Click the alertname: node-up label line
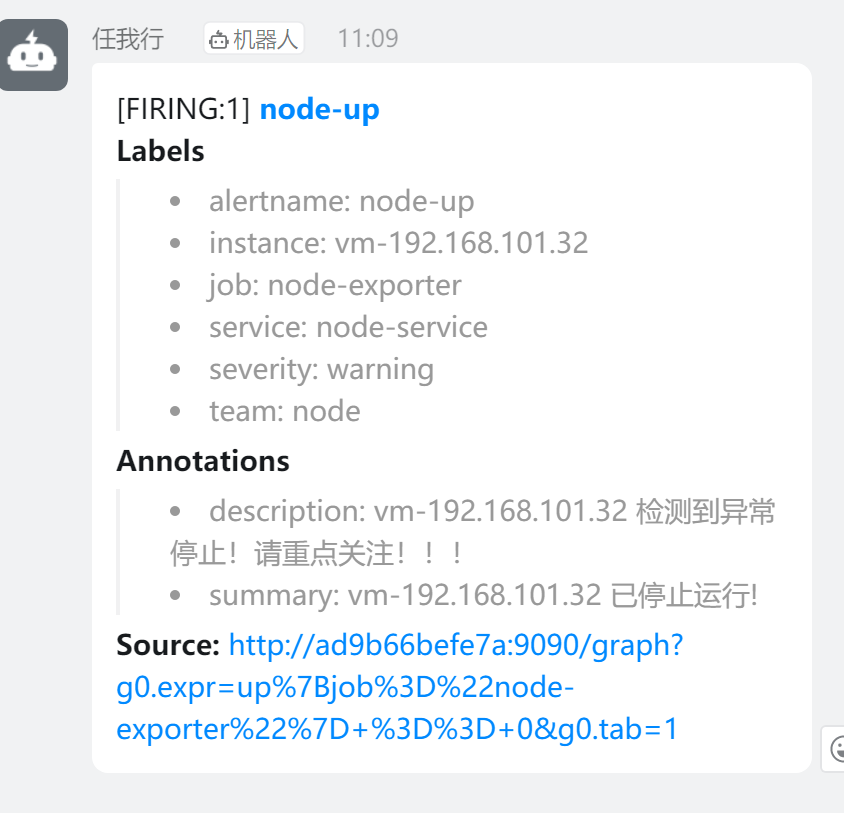 (341, 201)
